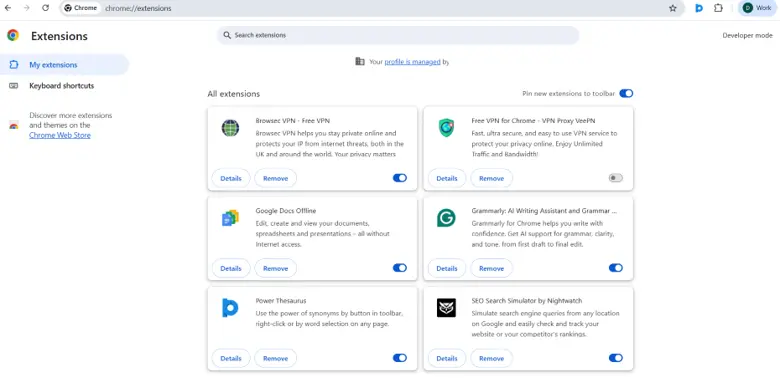
Task: Enable the Free VPN VeePN extension toggle
Action: 616,178
